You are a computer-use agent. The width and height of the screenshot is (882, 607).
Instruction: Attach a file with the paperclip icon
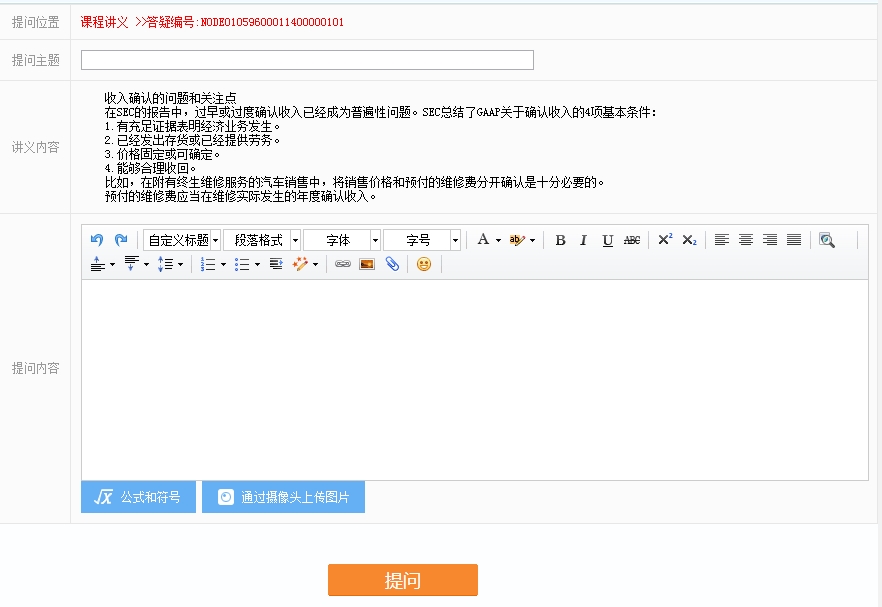coord(392,264)
